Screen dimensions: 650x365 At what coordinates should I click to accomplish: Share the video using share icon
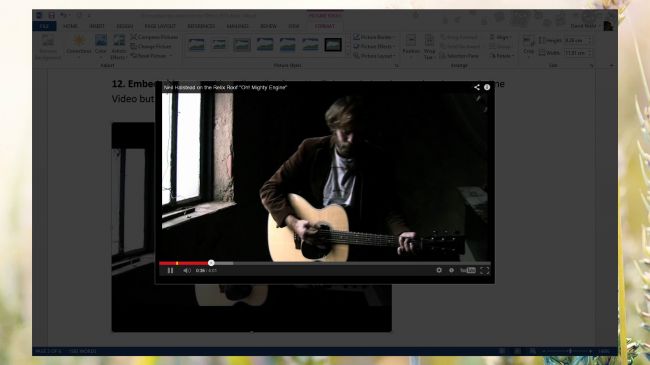[477, 87]
